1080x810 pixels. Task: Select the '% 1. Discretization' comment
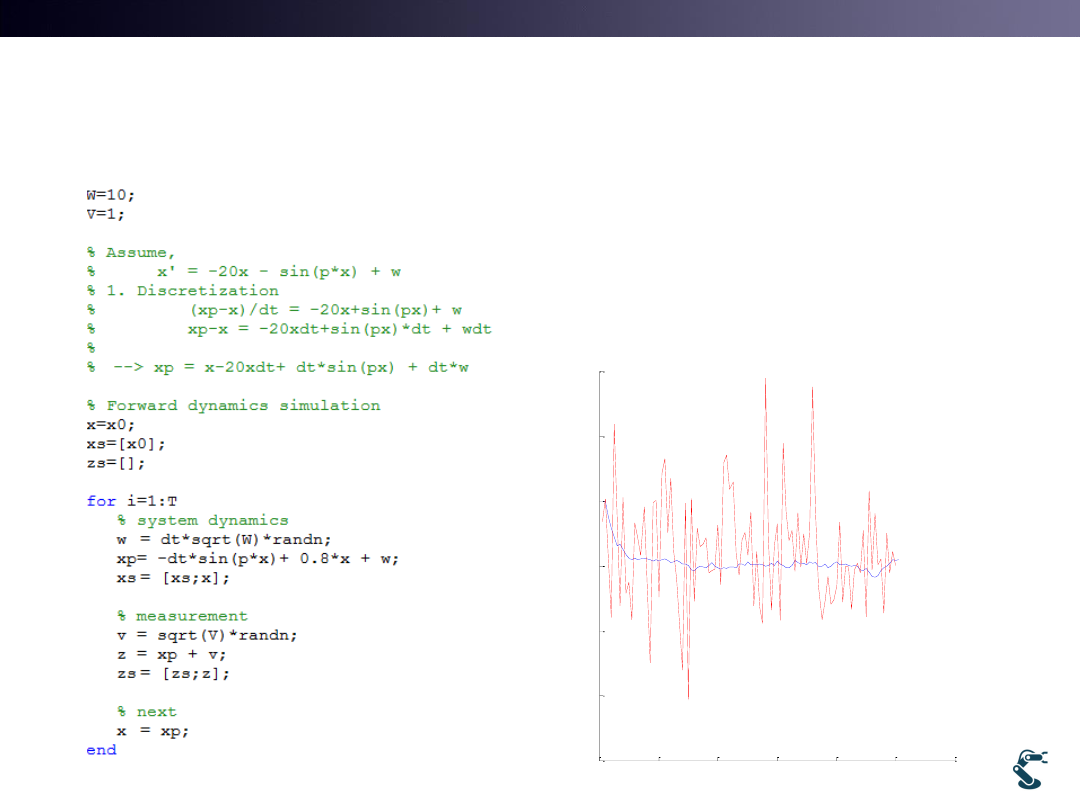[182, 291]
